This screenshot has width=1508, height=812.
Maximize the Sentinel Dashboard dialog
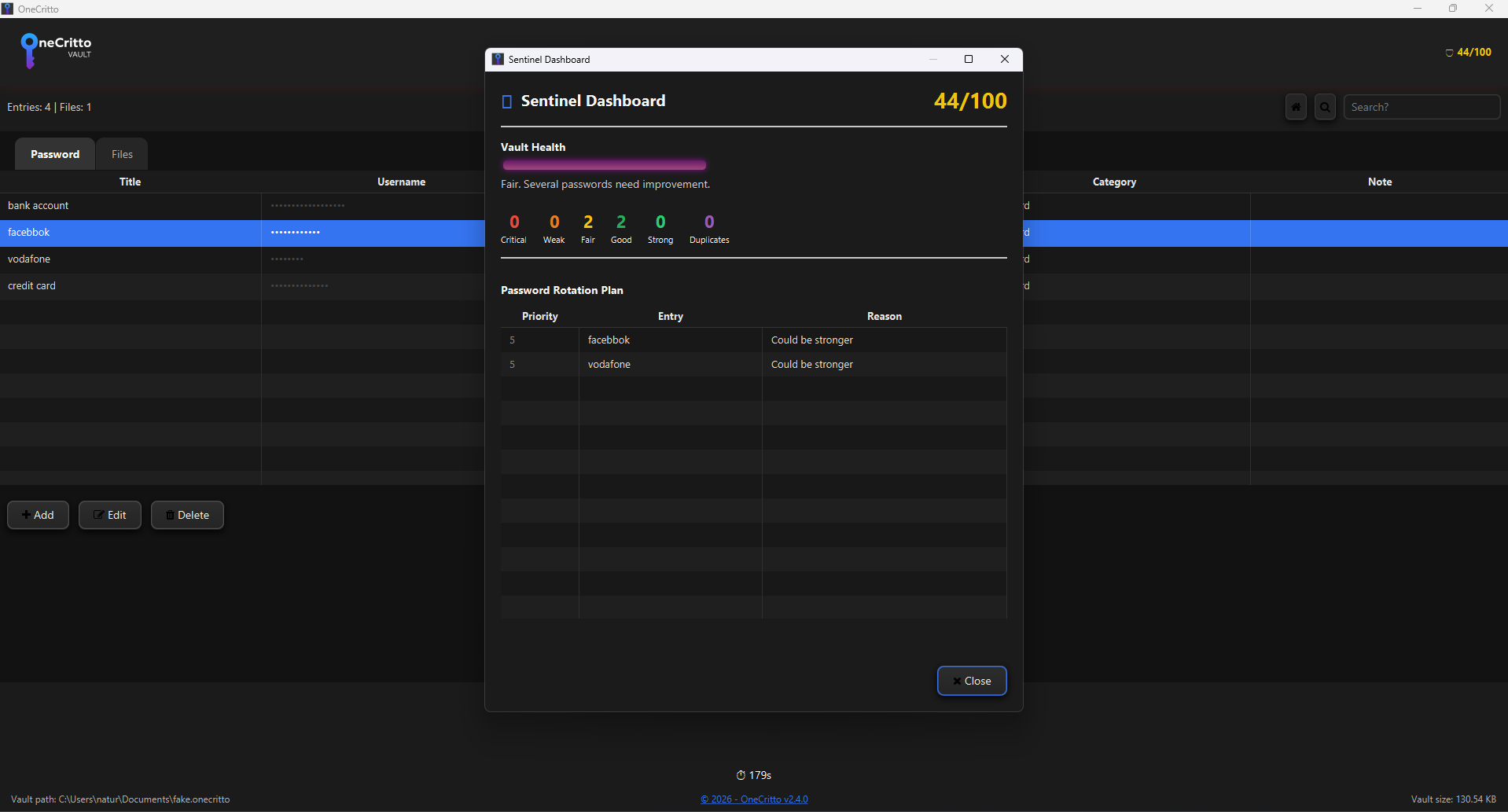pos(969,60)
